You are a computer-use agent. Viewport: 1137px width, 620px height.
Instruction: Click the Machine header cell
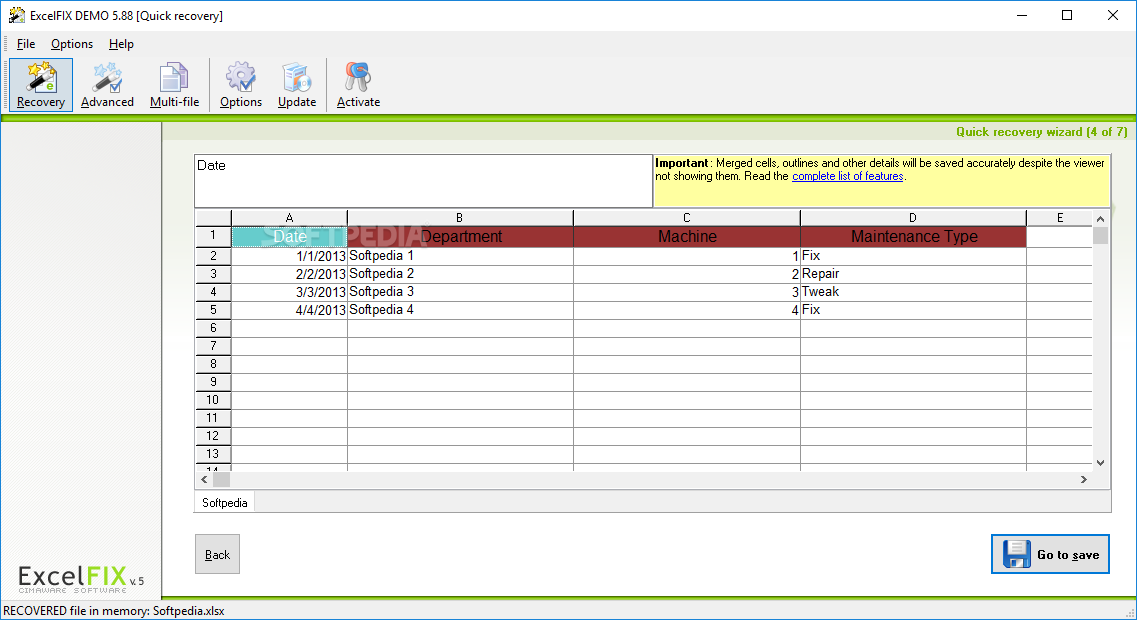(x=687, y=236)
